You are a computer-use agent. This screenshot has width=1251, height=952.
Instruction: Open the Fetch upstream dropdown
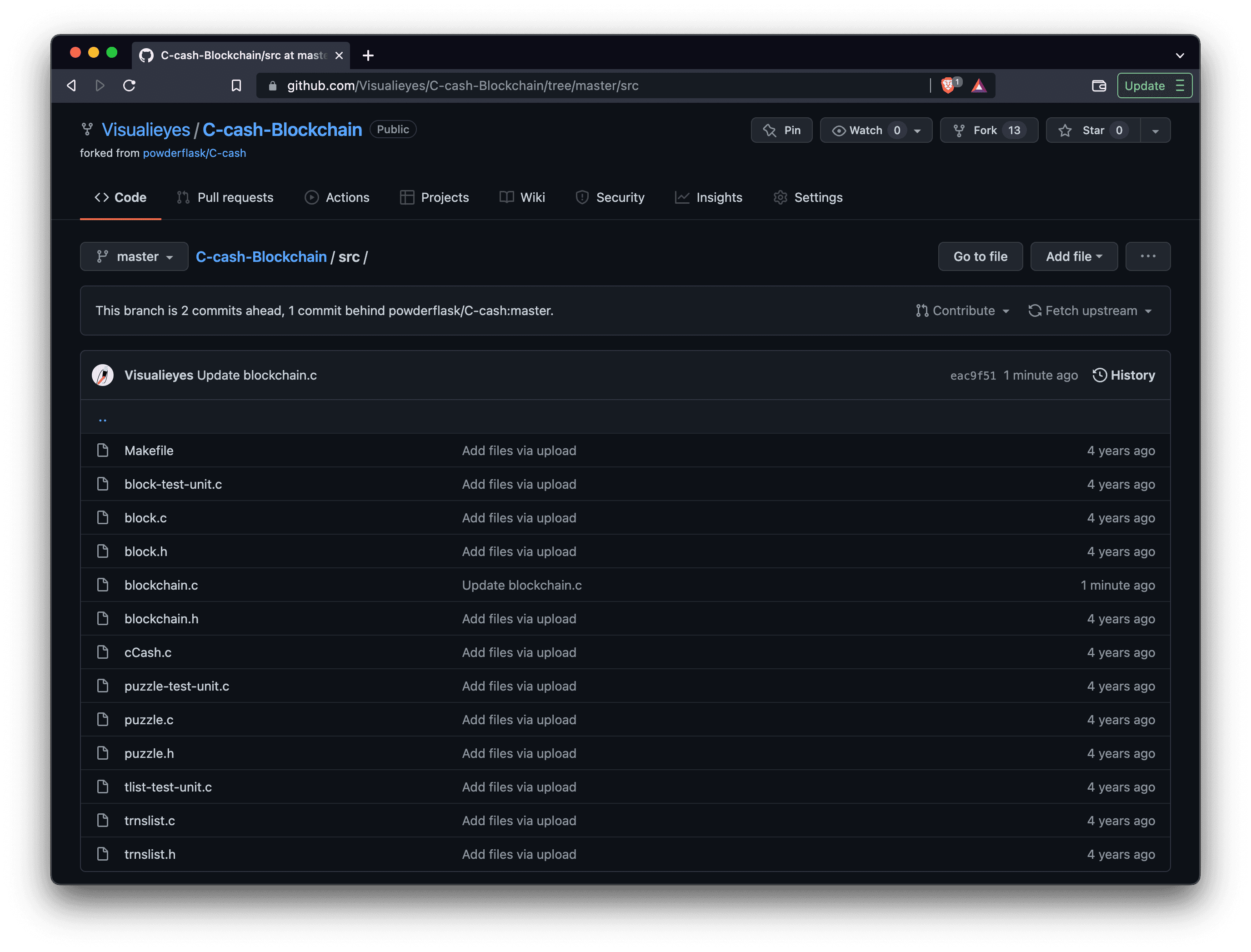coord(1090,311)
